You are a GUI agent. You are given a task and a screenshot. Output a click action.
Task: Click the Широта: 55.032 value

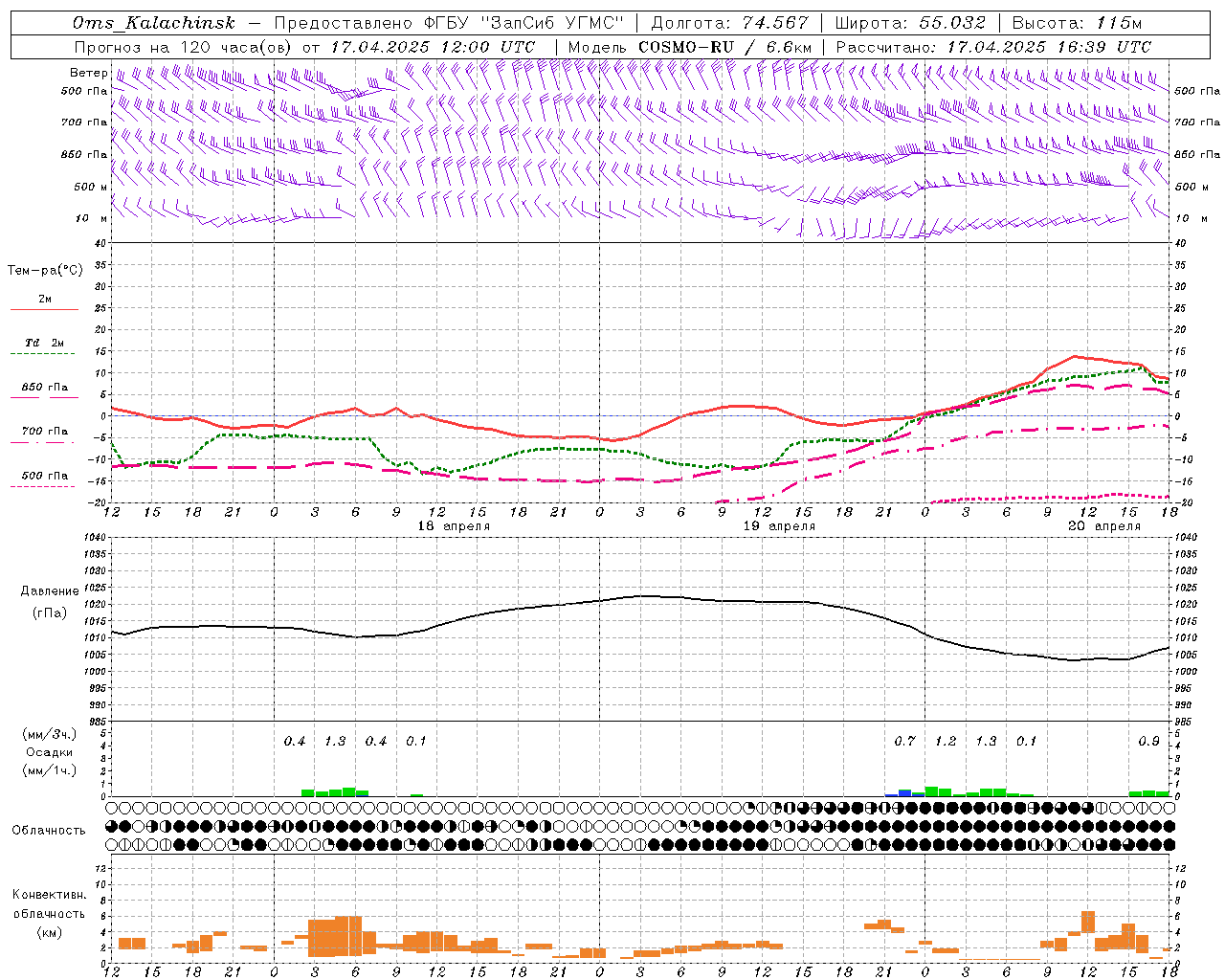coord(910,23)
